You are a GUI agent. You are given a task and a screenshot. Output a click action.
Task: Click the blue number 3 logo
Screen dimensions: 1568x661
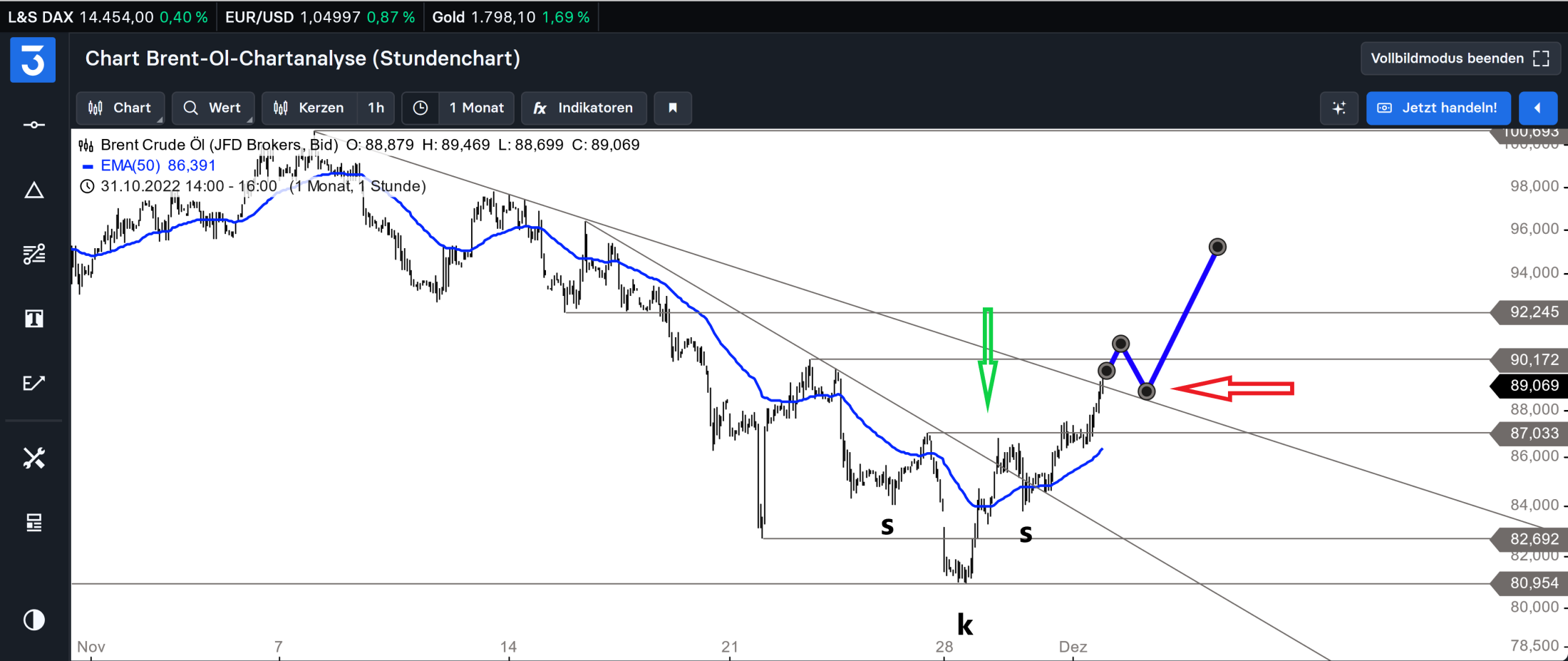[33, 60]
